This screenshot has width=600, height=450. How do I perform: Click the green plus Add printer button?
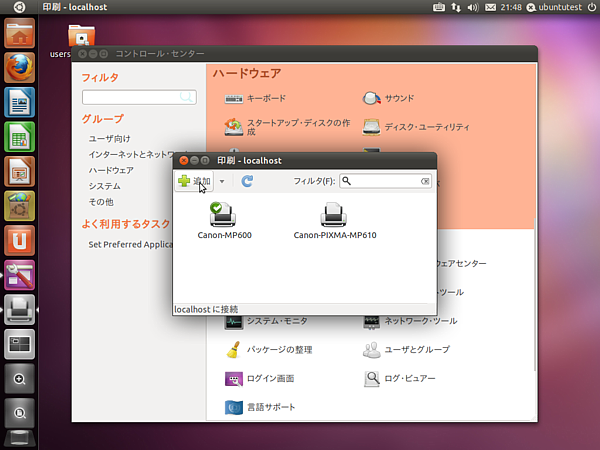(x=194, y=181)
